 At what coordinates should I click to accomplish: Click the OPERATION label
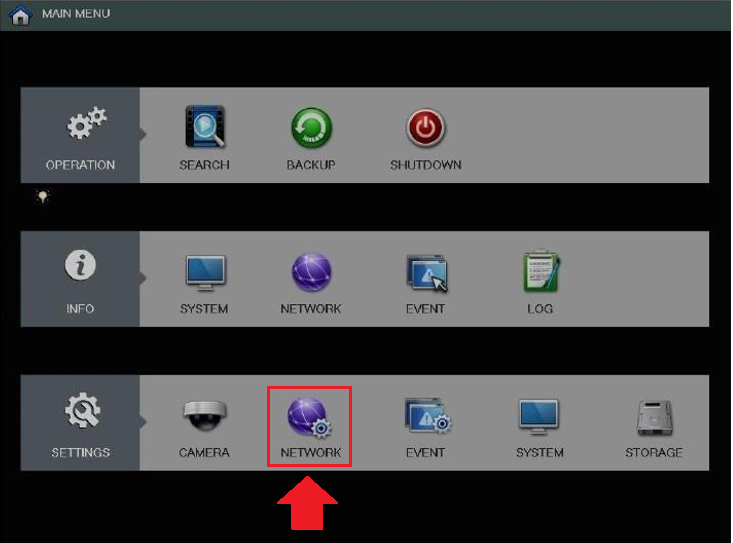click(x=80, y=165)
